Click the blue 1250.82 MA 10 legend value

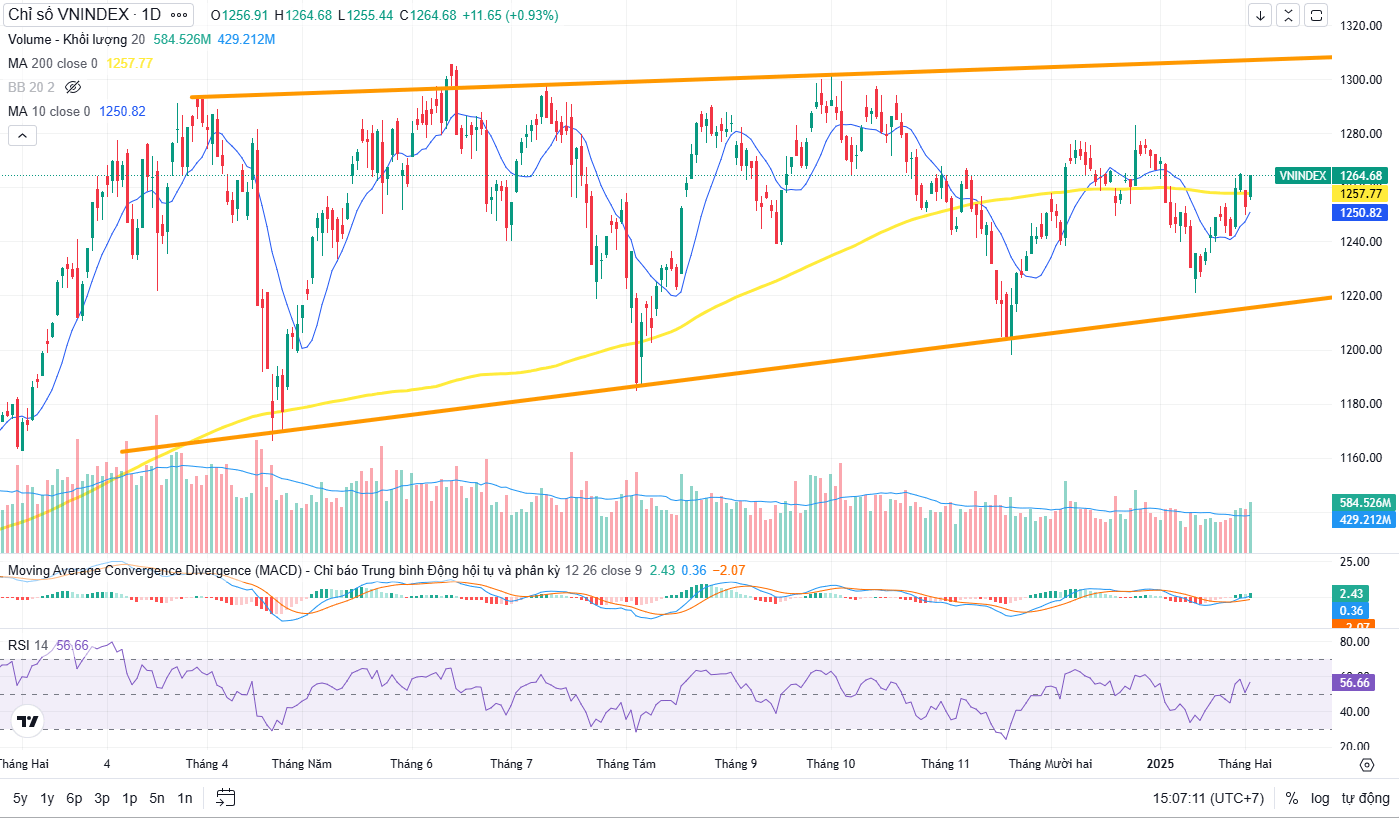(122, 111)
